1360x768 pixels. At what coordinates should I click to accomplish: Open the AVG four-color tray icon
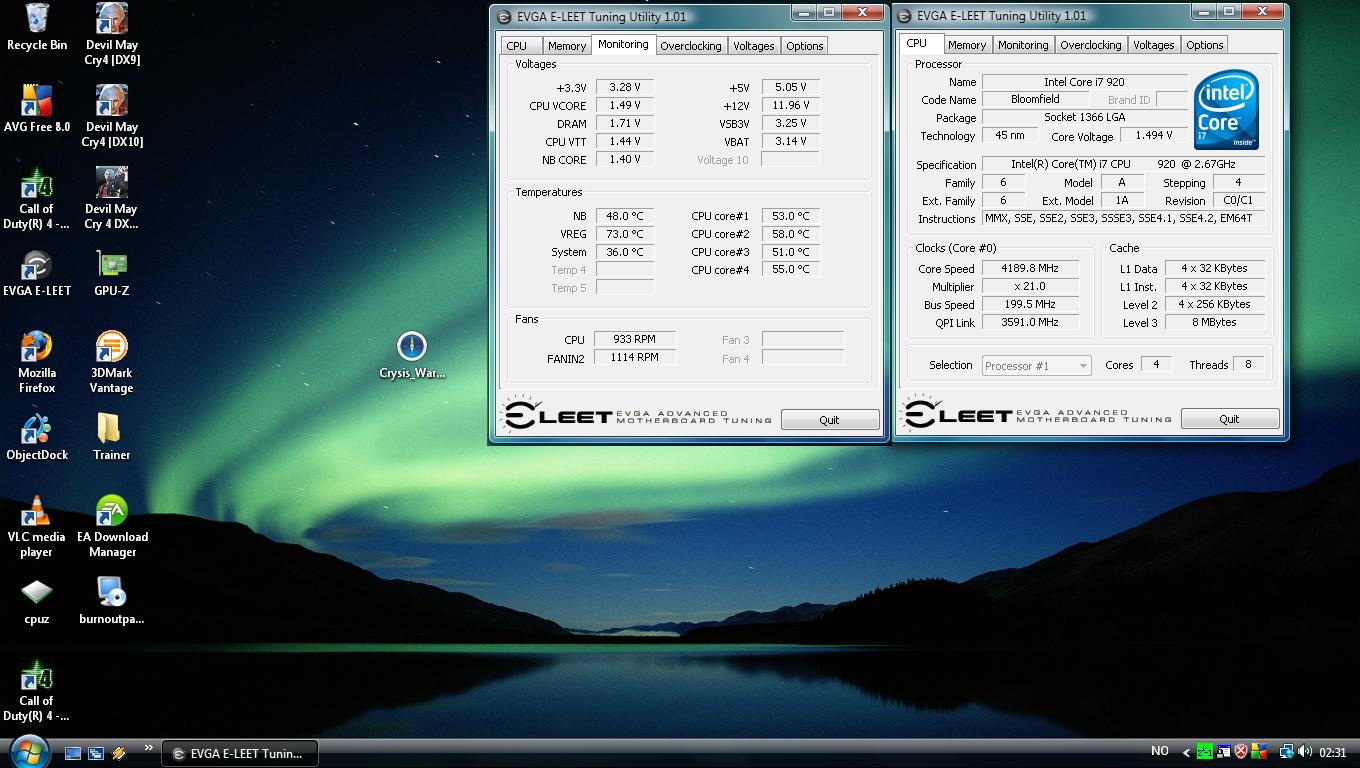pos(1259,752)
